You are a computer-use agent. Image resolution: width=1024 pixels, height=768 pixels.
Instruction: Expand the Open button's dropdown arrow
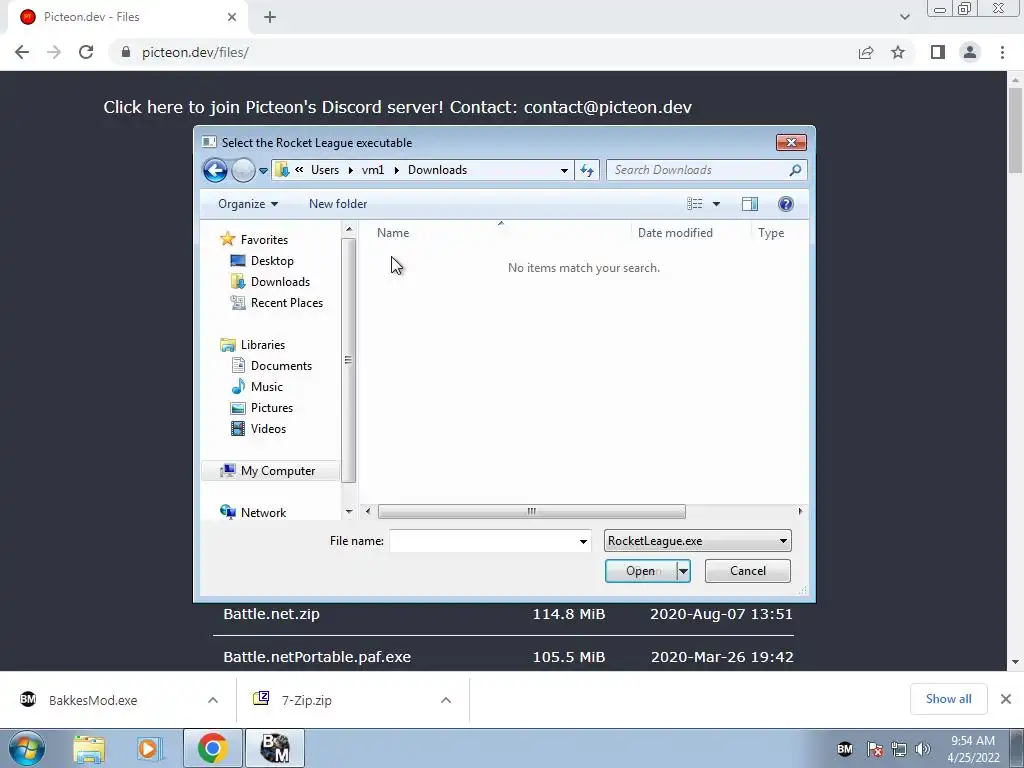pyautogui.click(x=683, y=571)
